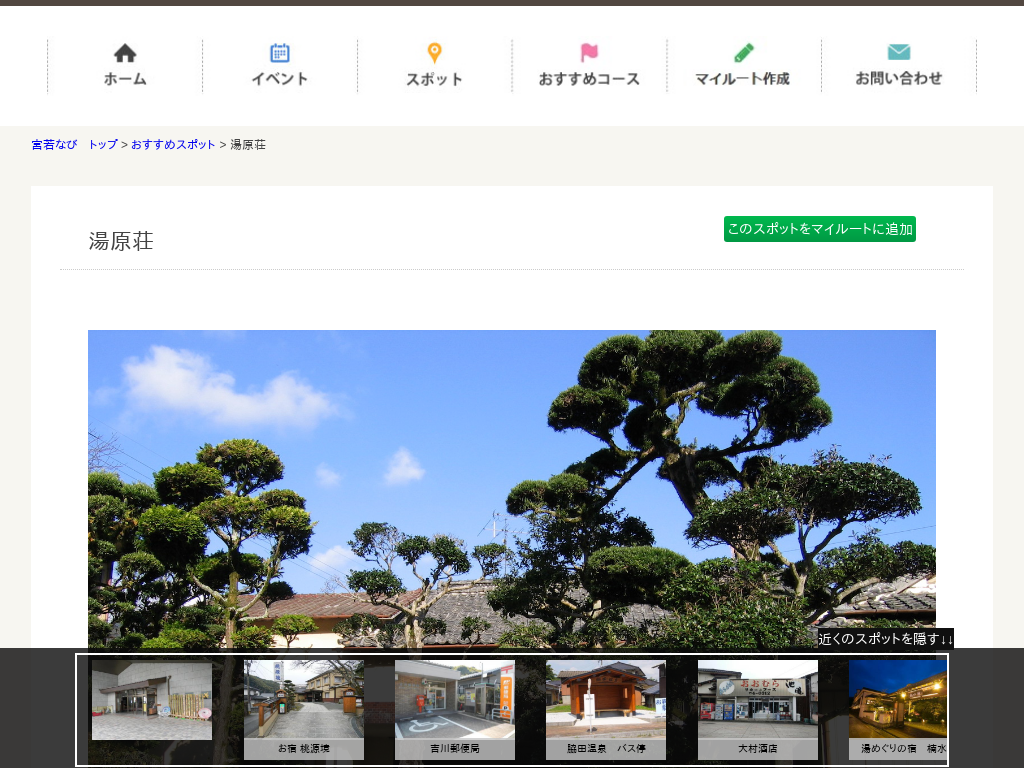Follow the 宮若なび トップ breadcrumb link
Screen dimensions: 1024x768
pos(74,145)
